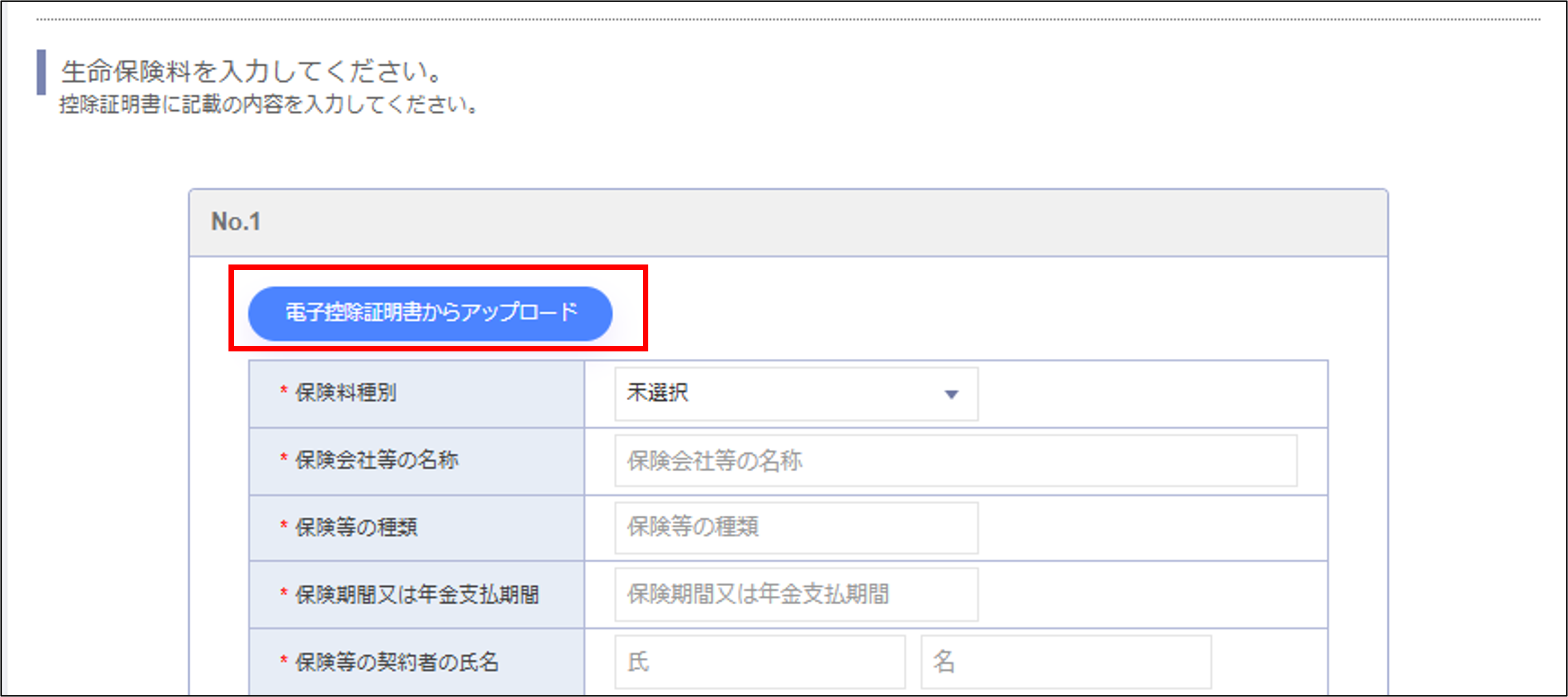Click the required asterisk next to 保険料種別

point(282,393)
